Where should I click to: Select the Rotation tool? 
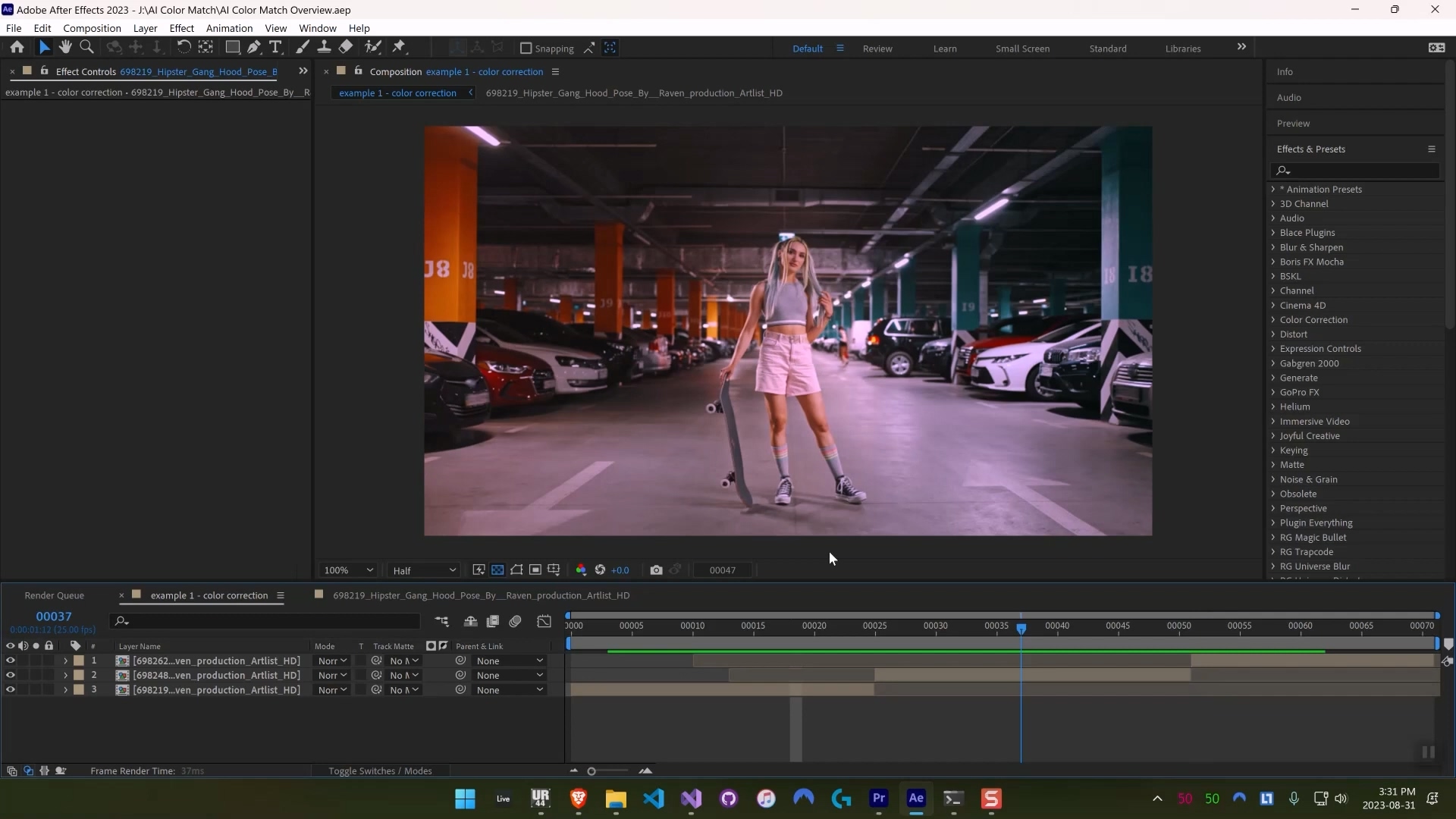coord(184,47)
